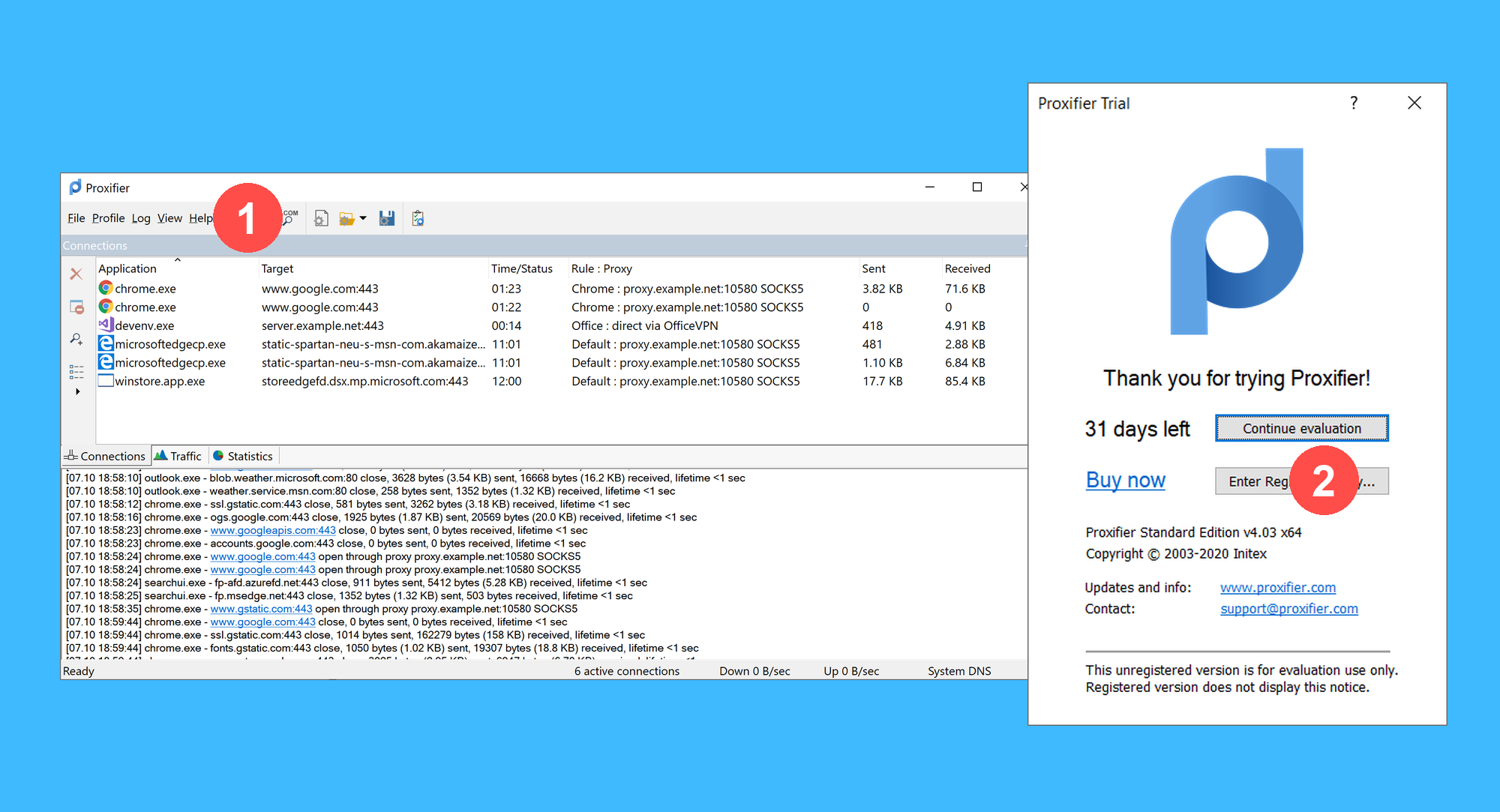Click the Save Profile floppy disk icon
The image size is (1500, 812).
click(387, 218)
